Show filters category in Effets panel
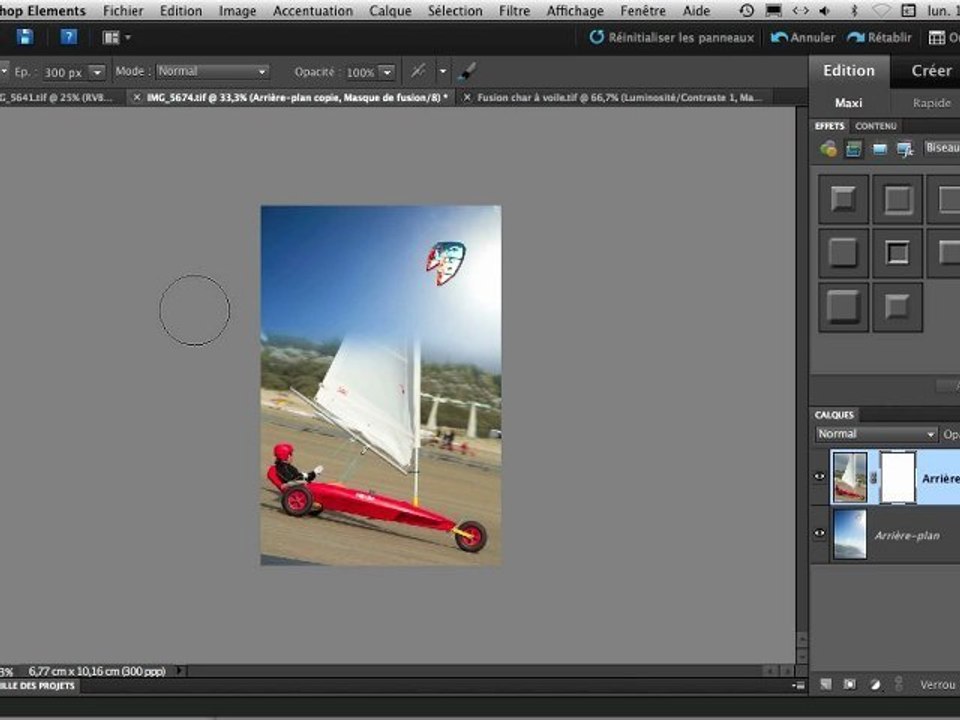Image resolution: width=960 pixels, height=720 pixels. (828, 149)
